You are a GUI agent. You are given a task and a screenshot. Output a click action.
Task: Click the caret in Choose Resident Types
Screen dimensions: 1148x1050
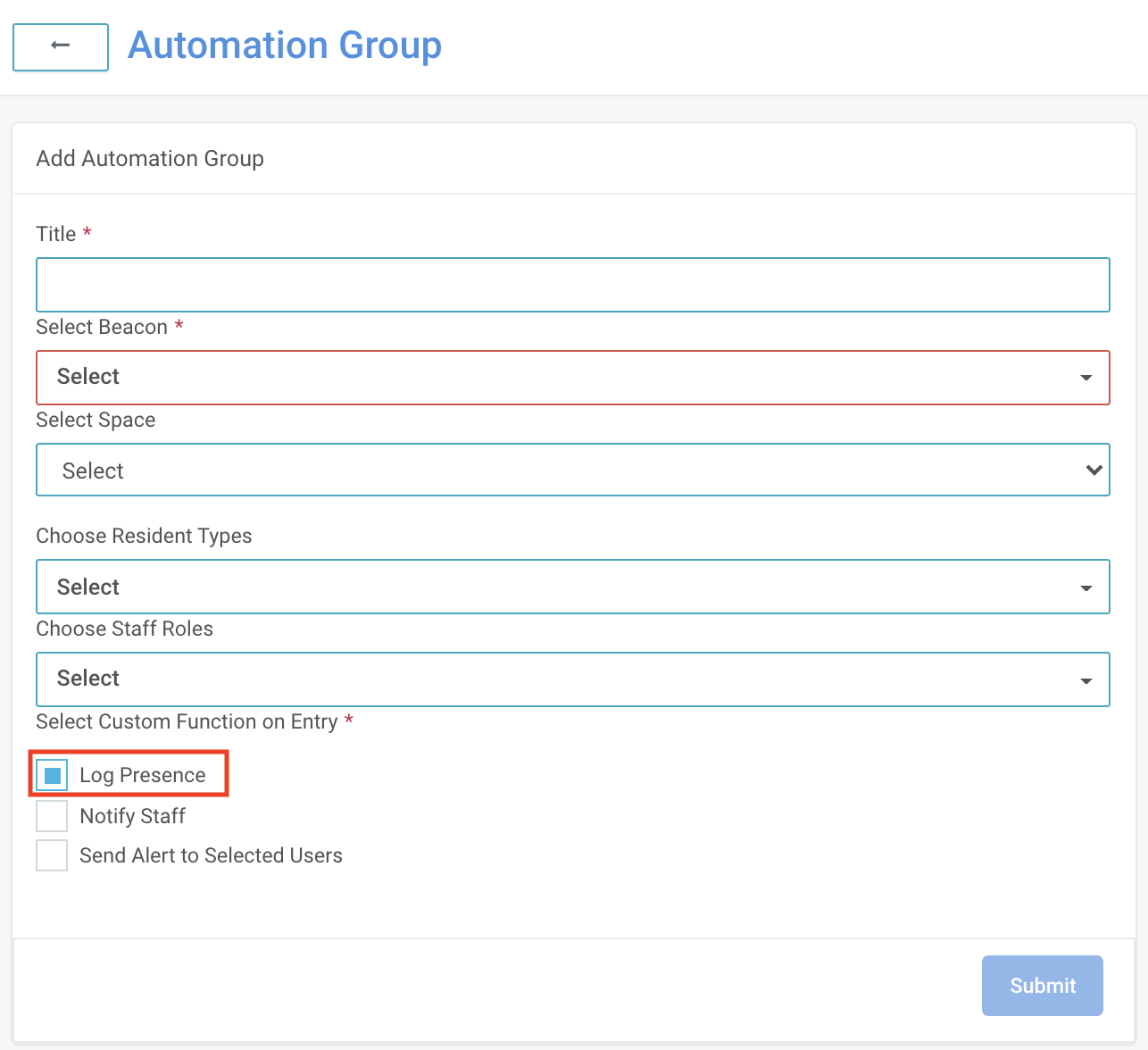point(1086,587)
